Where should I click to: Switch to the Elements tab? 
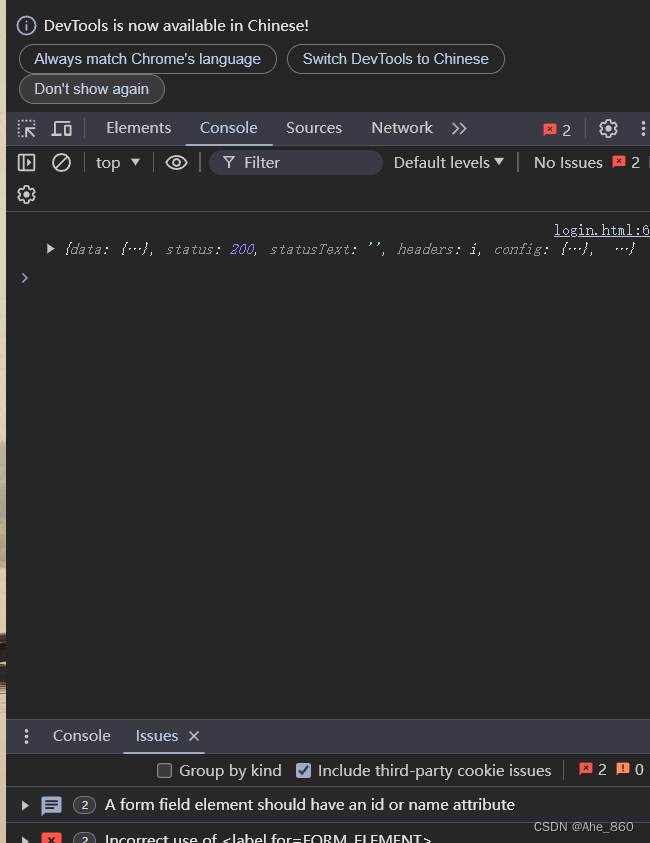139,128
